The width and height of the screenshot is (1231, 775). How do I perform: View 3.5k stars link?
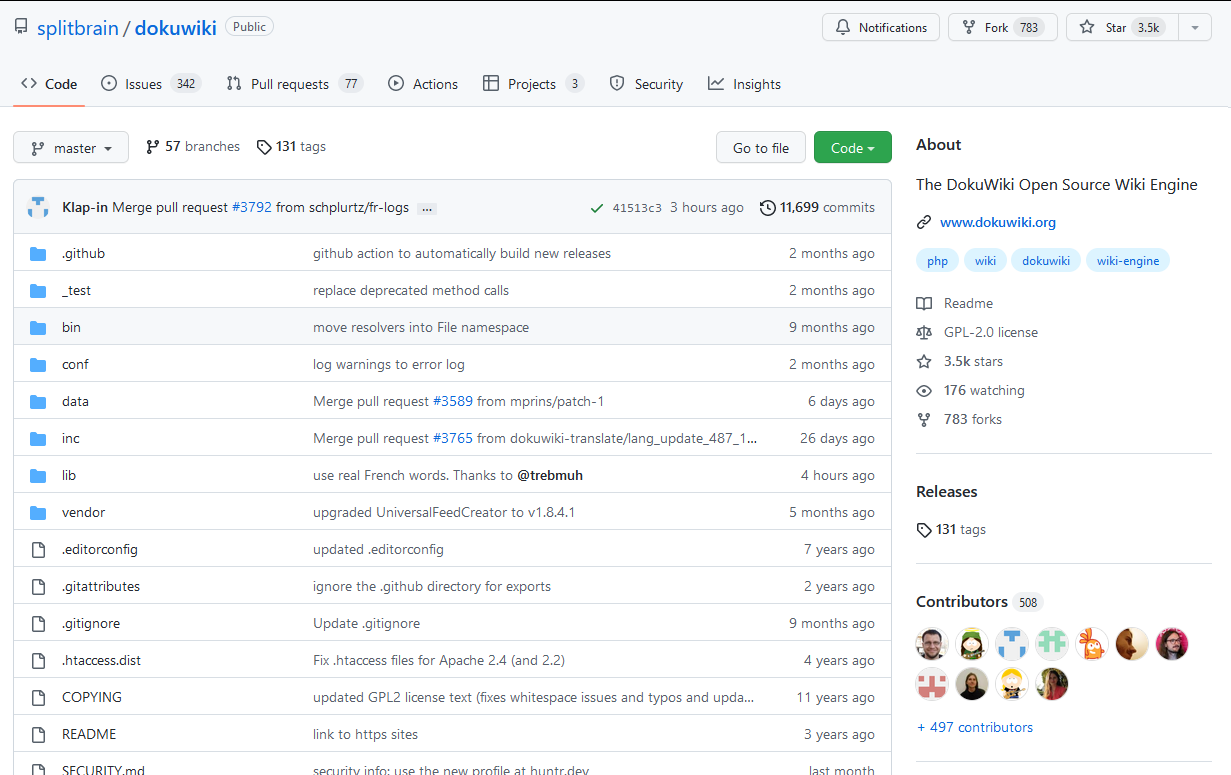click(x=960, y=361)
